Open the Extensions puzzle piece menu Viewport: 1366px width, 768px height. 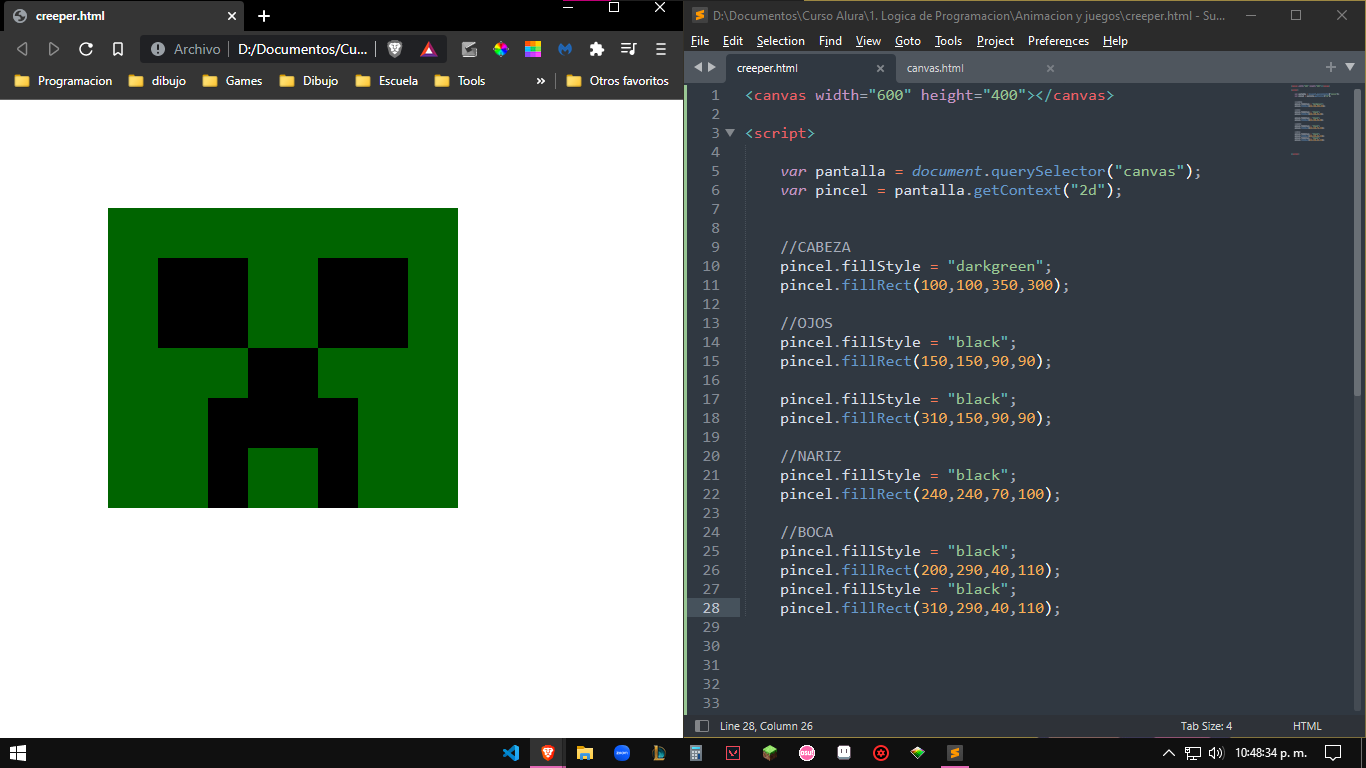click(x=597, y=49)
